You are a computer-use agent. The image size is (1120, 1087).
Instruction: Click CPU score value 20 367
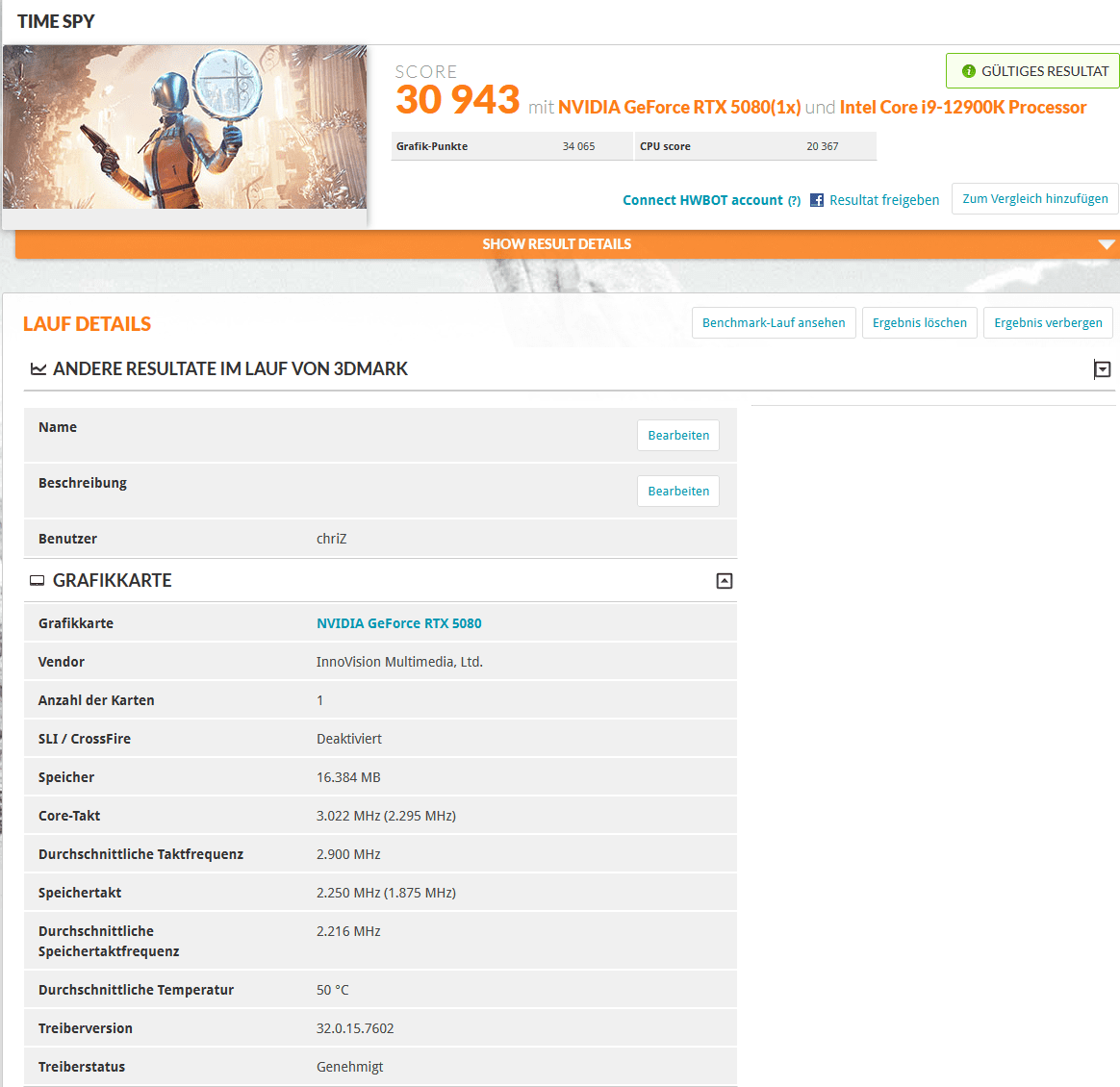click(822, 146)
